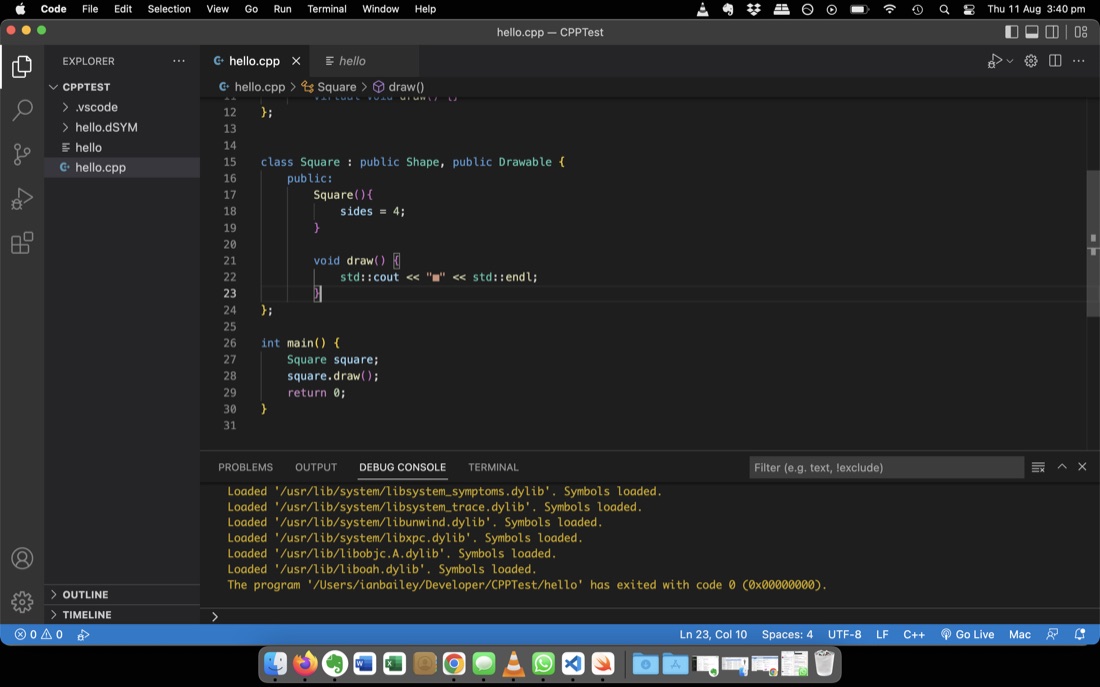Open the Selection menu
This screenshot has height=687, width=1100.
coord(169,9)
